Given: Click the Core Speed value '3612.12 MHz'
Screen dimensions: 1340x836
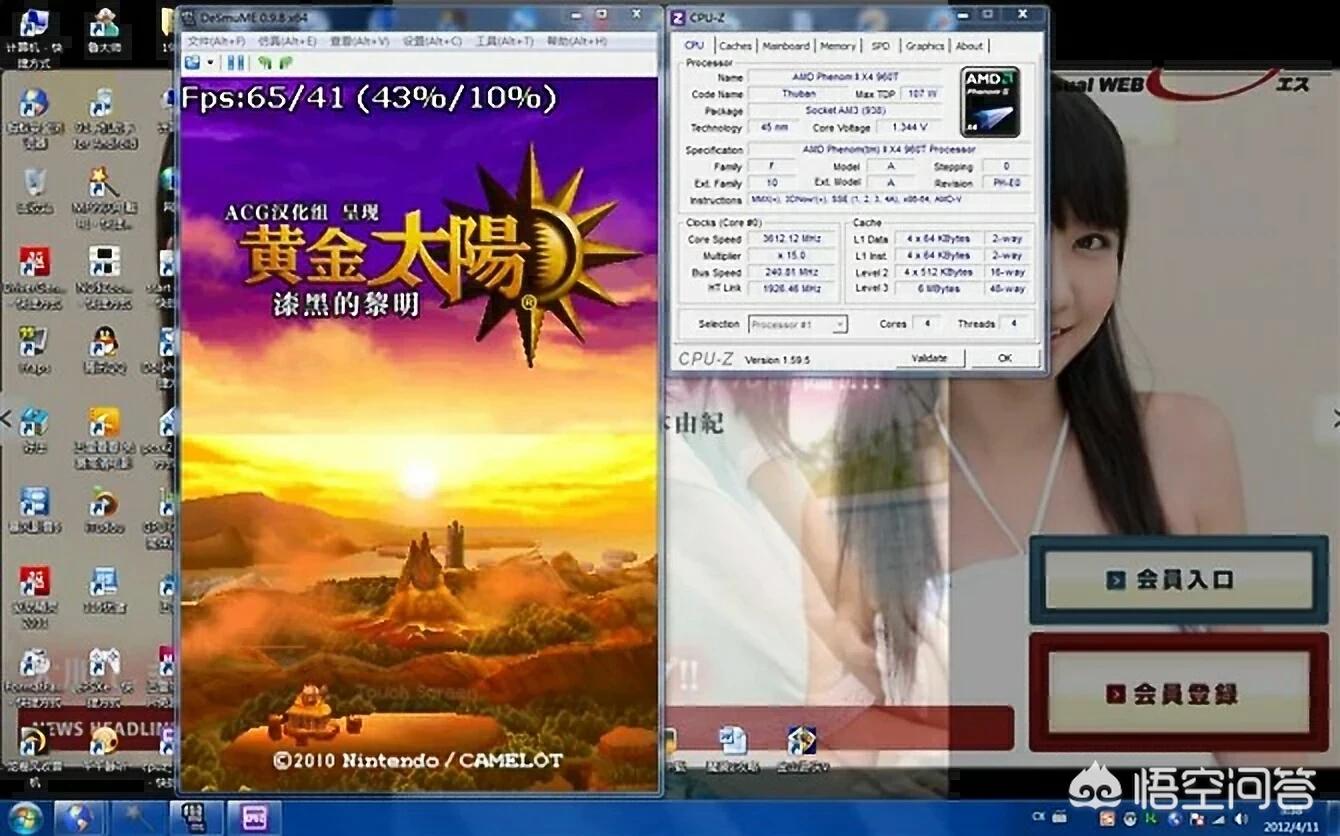Looking at the screenshot, I should point(791,239).
